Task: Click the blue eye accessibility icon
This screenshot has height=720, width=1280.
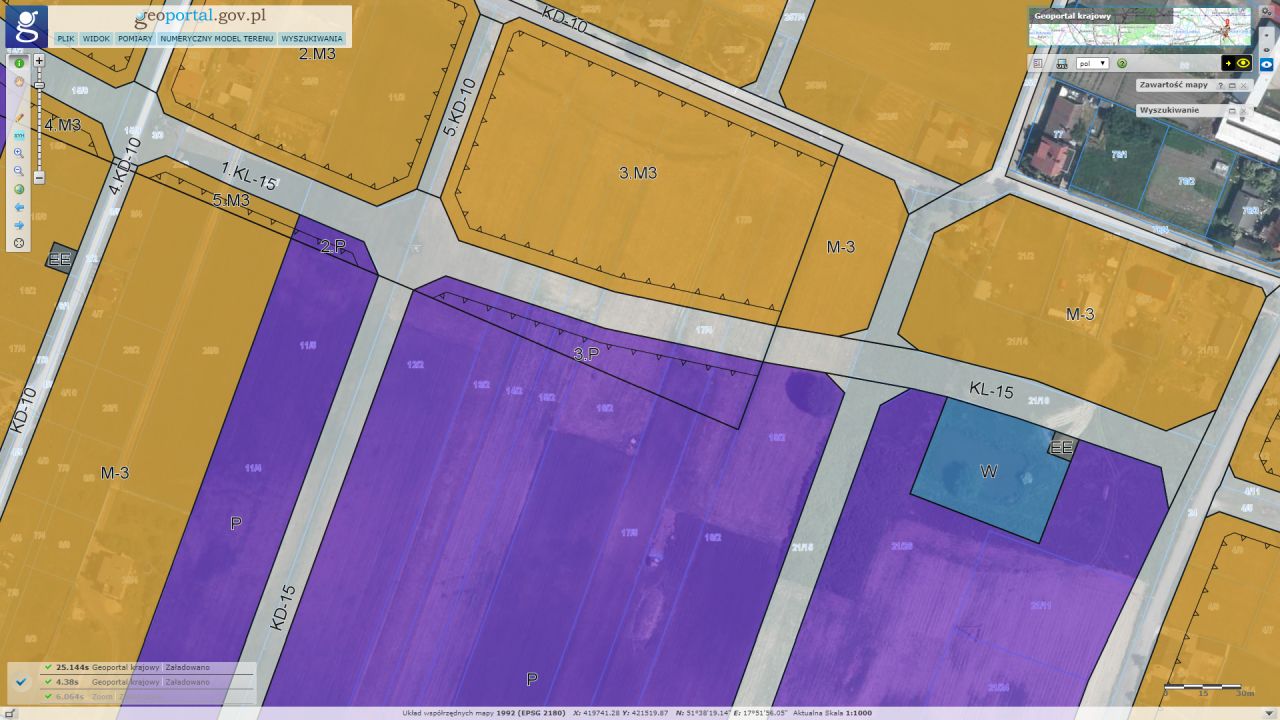Action: click(x=1266, y=64)
